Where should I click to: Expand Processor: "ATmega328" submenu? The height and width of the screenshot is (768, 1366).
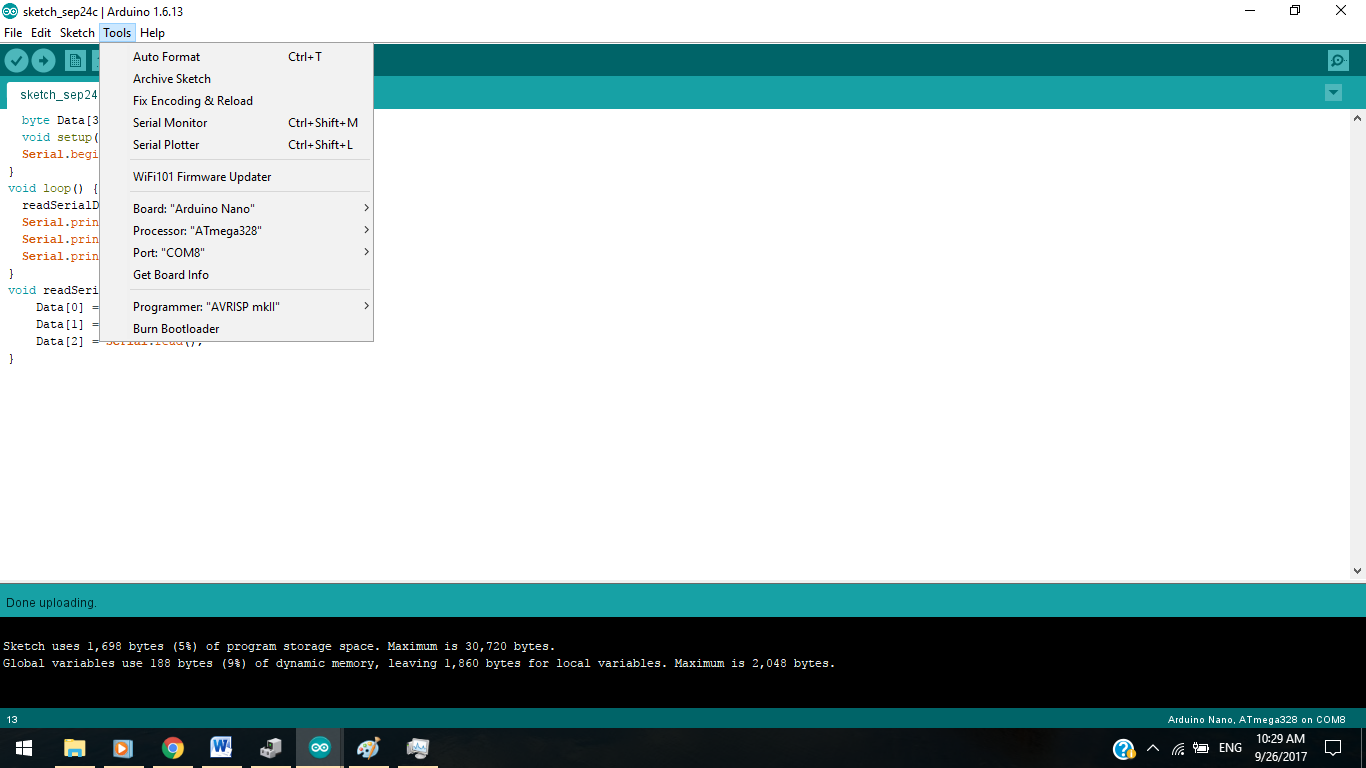236,231
